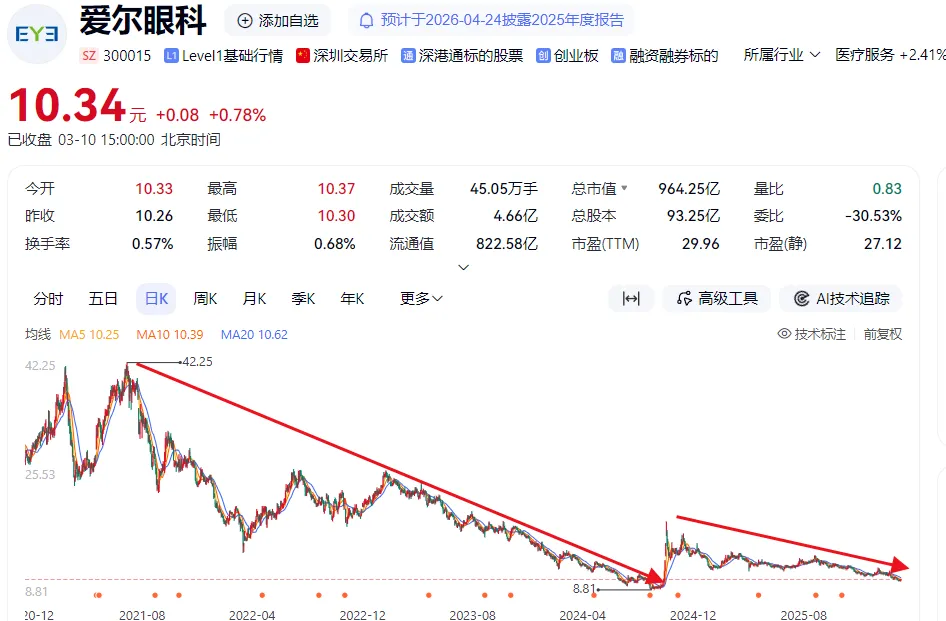
Task: Open AI技术追踪 tracking
Action: (841, 299)
